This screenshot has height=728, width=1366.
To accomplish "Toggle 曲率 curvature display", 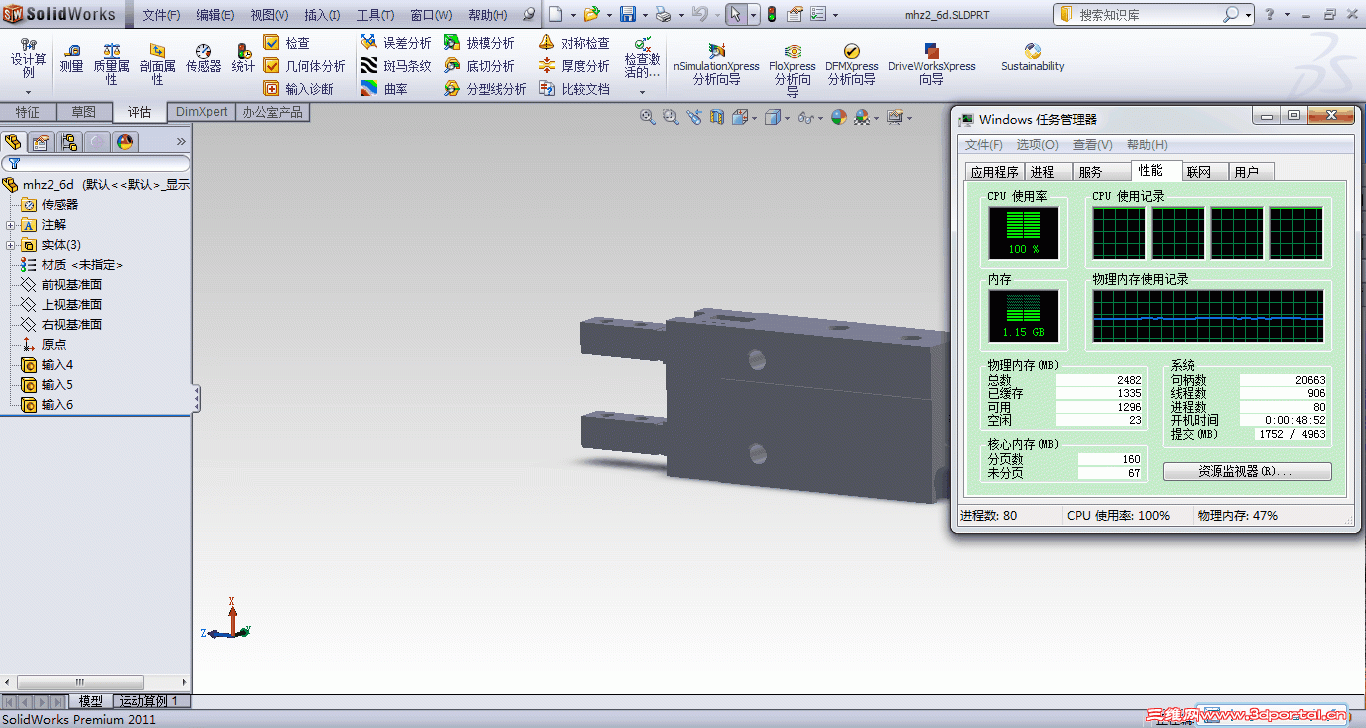I will click(384, 89).
